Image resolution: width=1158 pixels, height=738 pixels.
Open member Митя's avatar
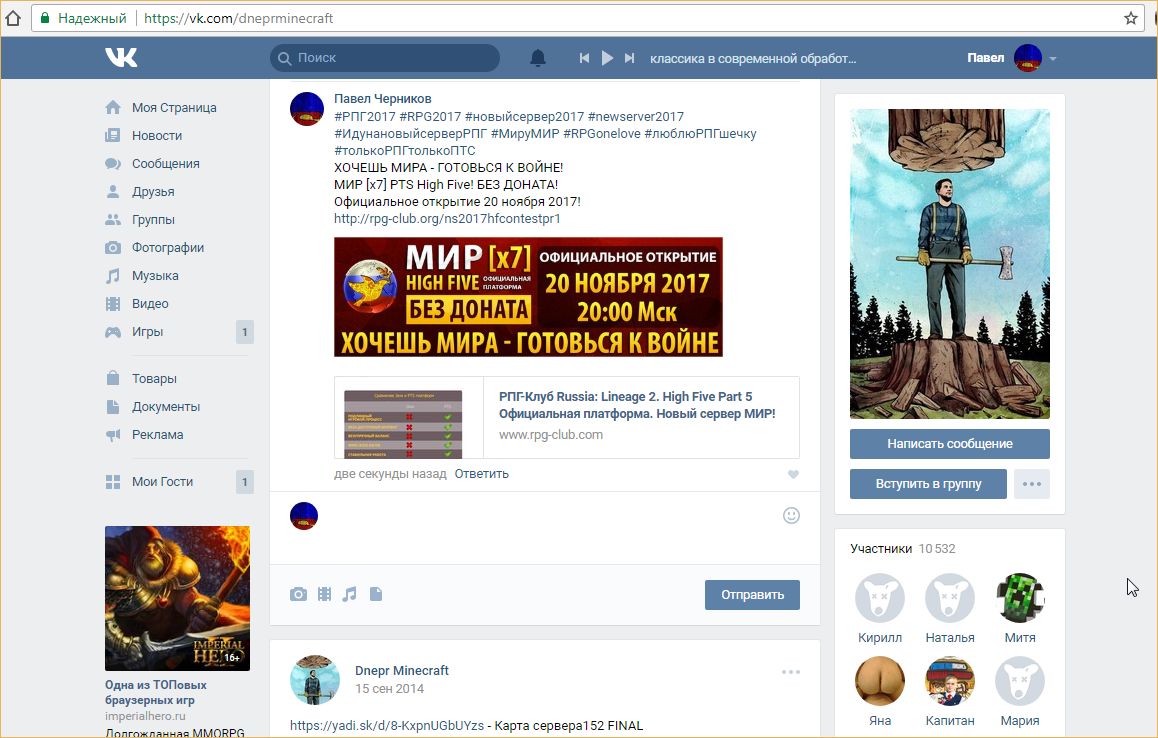(x=1020, y=598)
